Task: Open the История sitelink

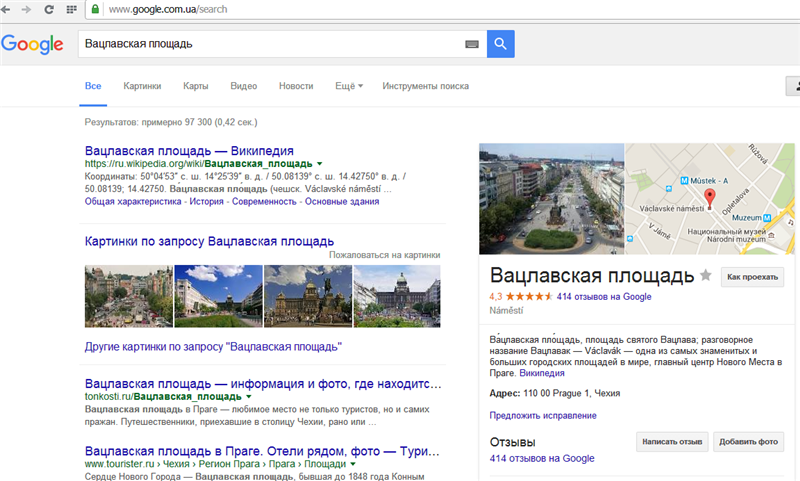Action: 206,201
